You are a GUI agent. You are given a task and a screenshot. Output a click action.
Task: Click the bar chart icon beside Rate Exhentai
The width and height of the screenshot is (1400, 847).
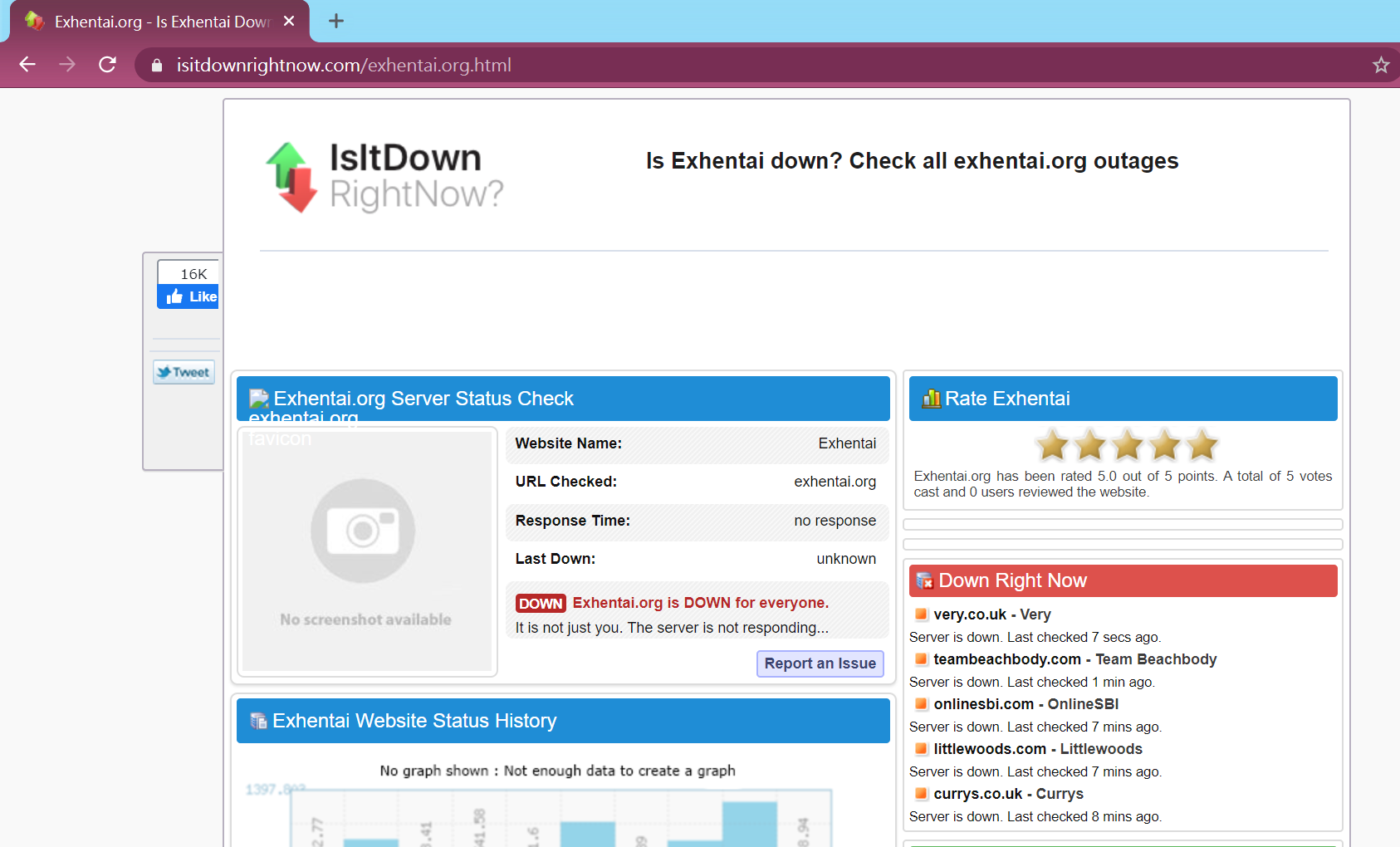(x=931, y=399)
